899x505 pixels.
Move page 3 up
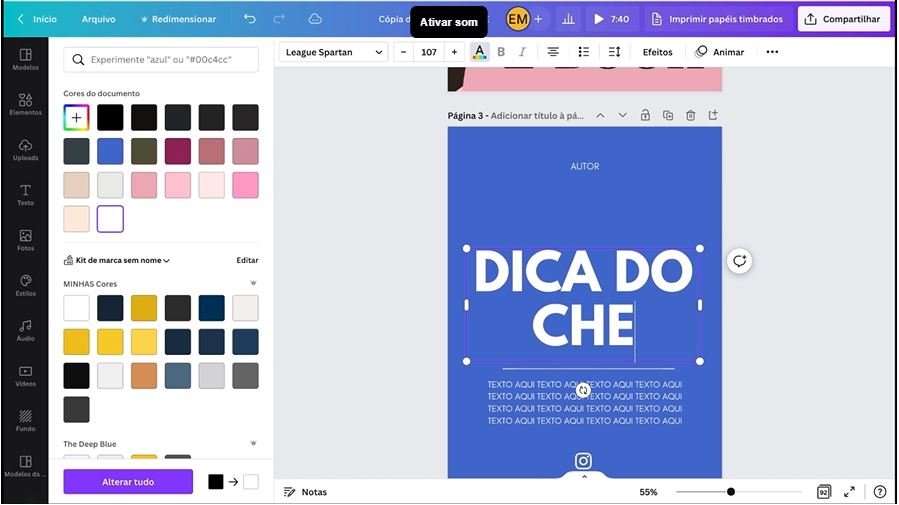point(600,115)
